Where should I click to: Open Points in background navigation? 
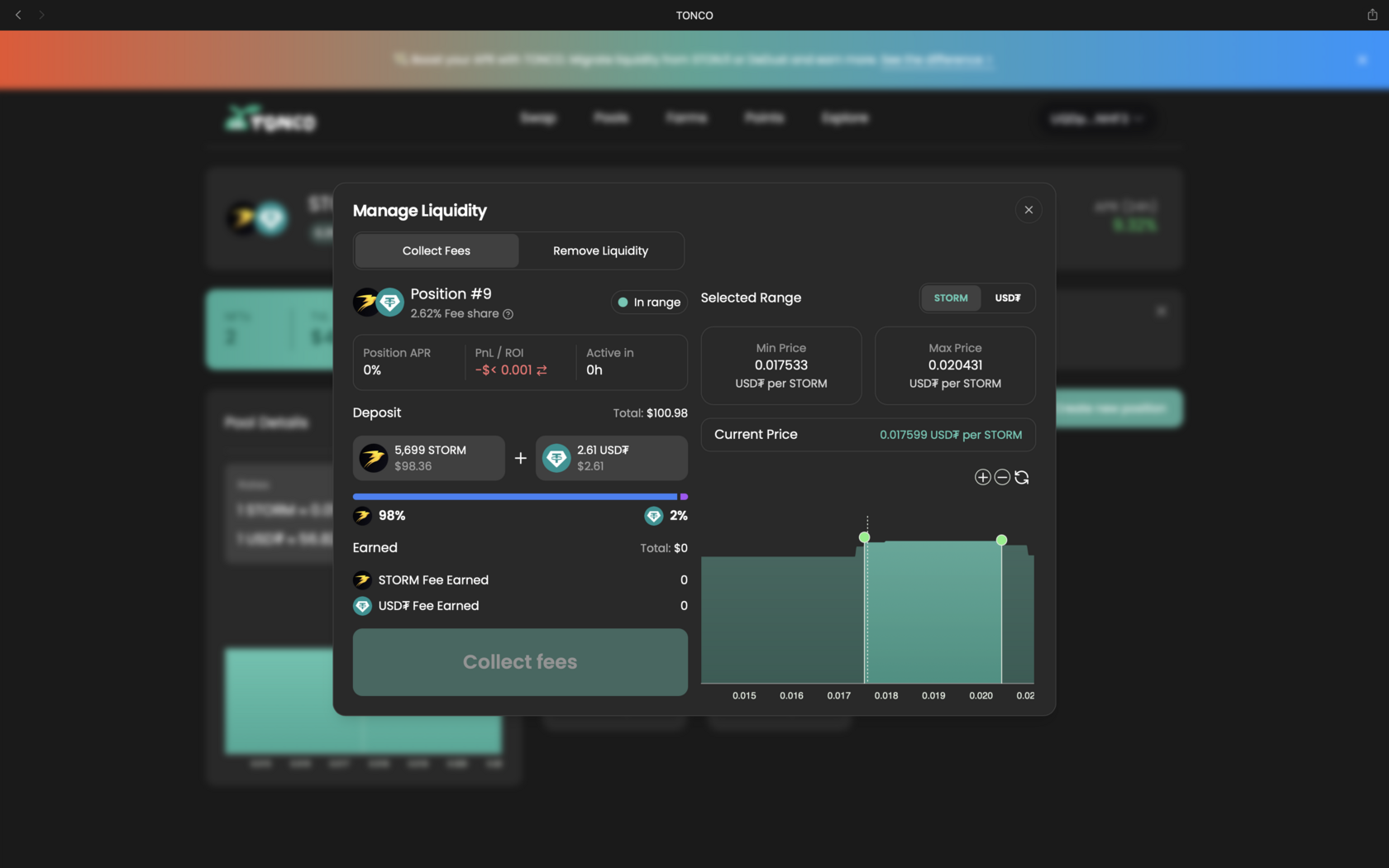pos(765,118)
